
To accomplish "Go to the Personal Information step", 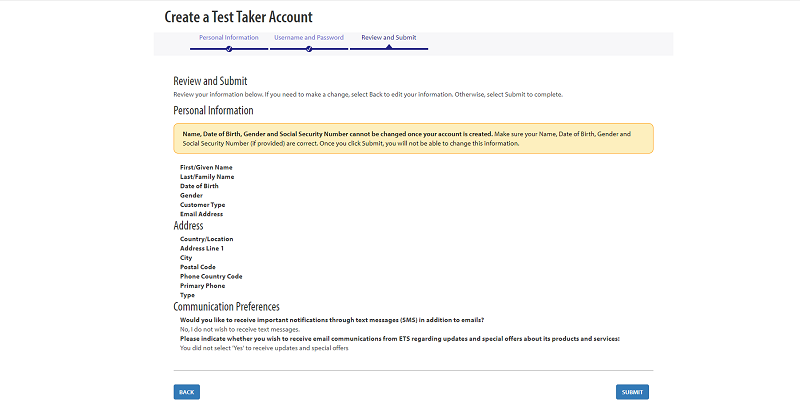I will (x=228, y=37).
